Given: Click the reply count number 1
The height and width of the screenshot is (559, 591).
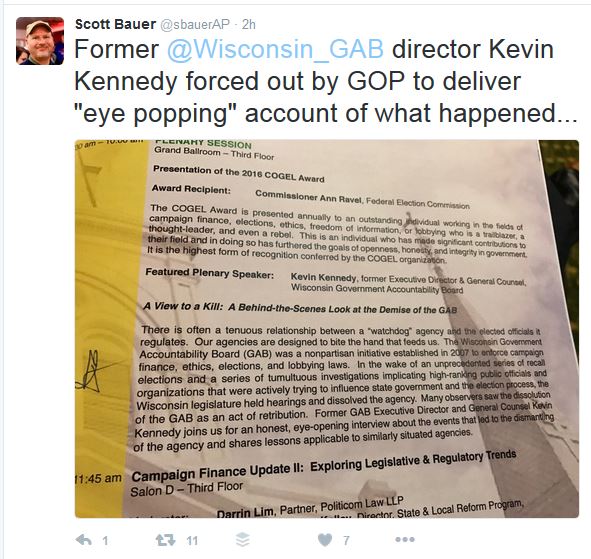Looking at the screenshot, I should (x=105, y=541).
